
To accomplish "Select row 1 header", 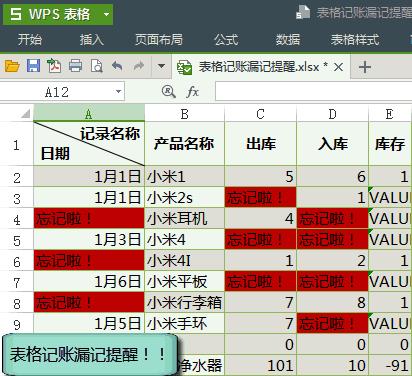I will coord(16,145).
